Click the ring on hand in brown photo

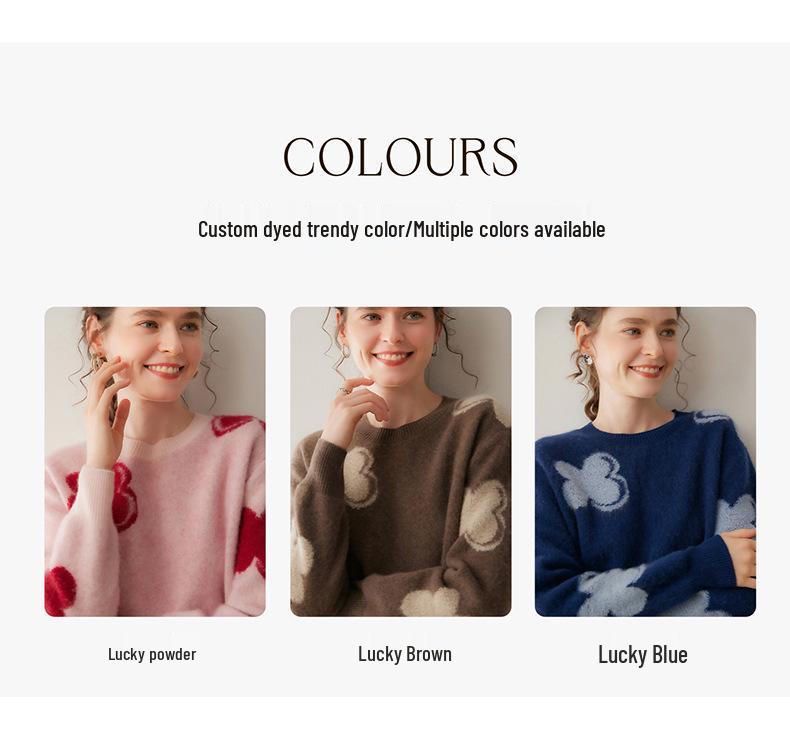click(346, 390)
